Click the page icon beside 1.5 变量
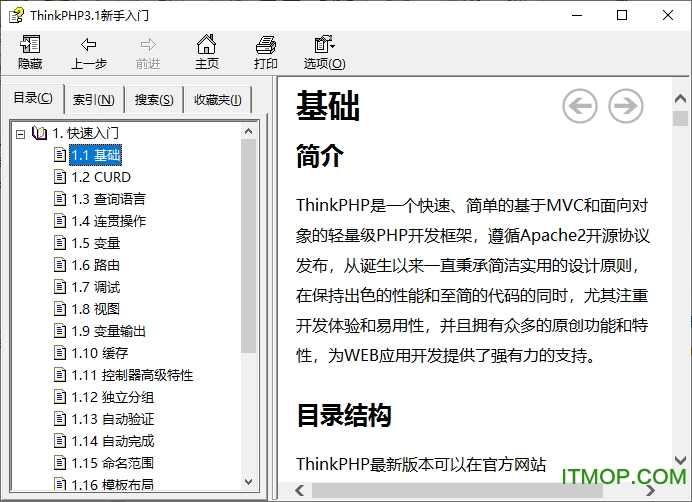692x502 pixels. (x=60, y=243)
